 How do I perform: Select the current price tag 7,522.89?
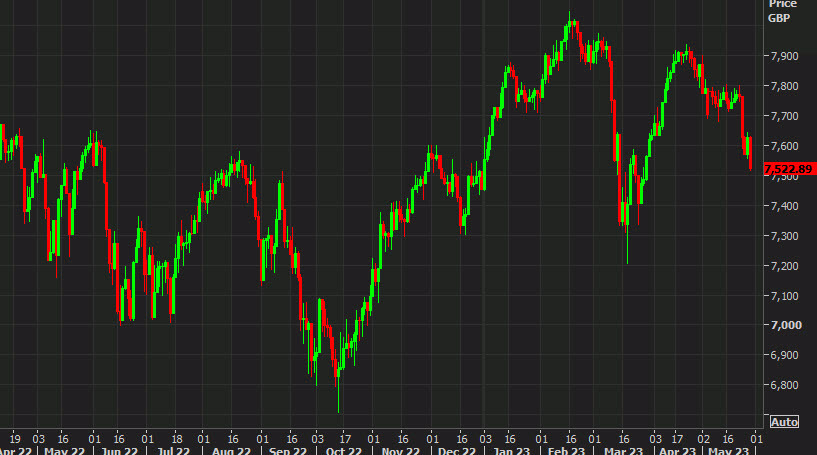[790, 169]
